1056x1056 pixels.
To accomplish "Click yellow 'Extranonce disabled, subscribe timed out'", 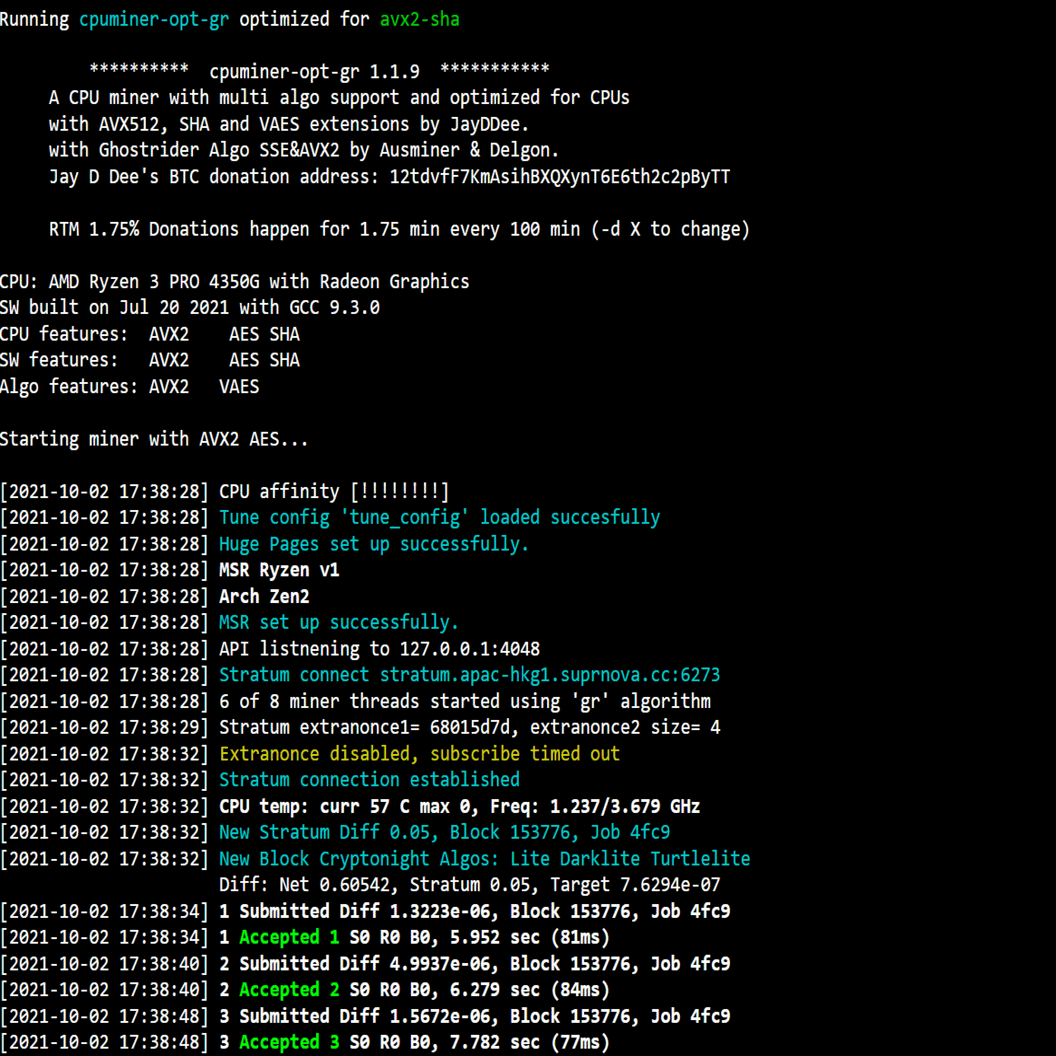I will [419, 754].
